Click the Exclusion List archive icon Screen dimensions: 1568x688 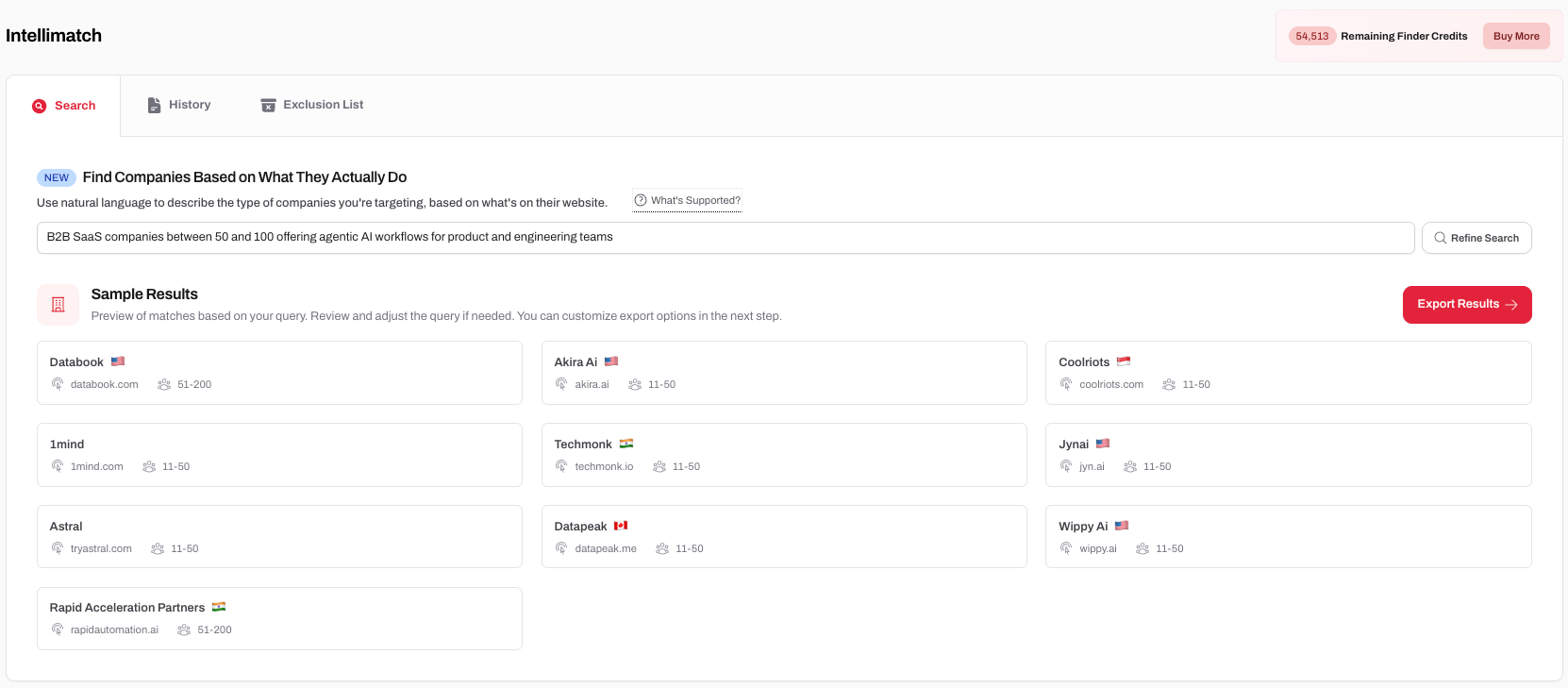point(268,105)
